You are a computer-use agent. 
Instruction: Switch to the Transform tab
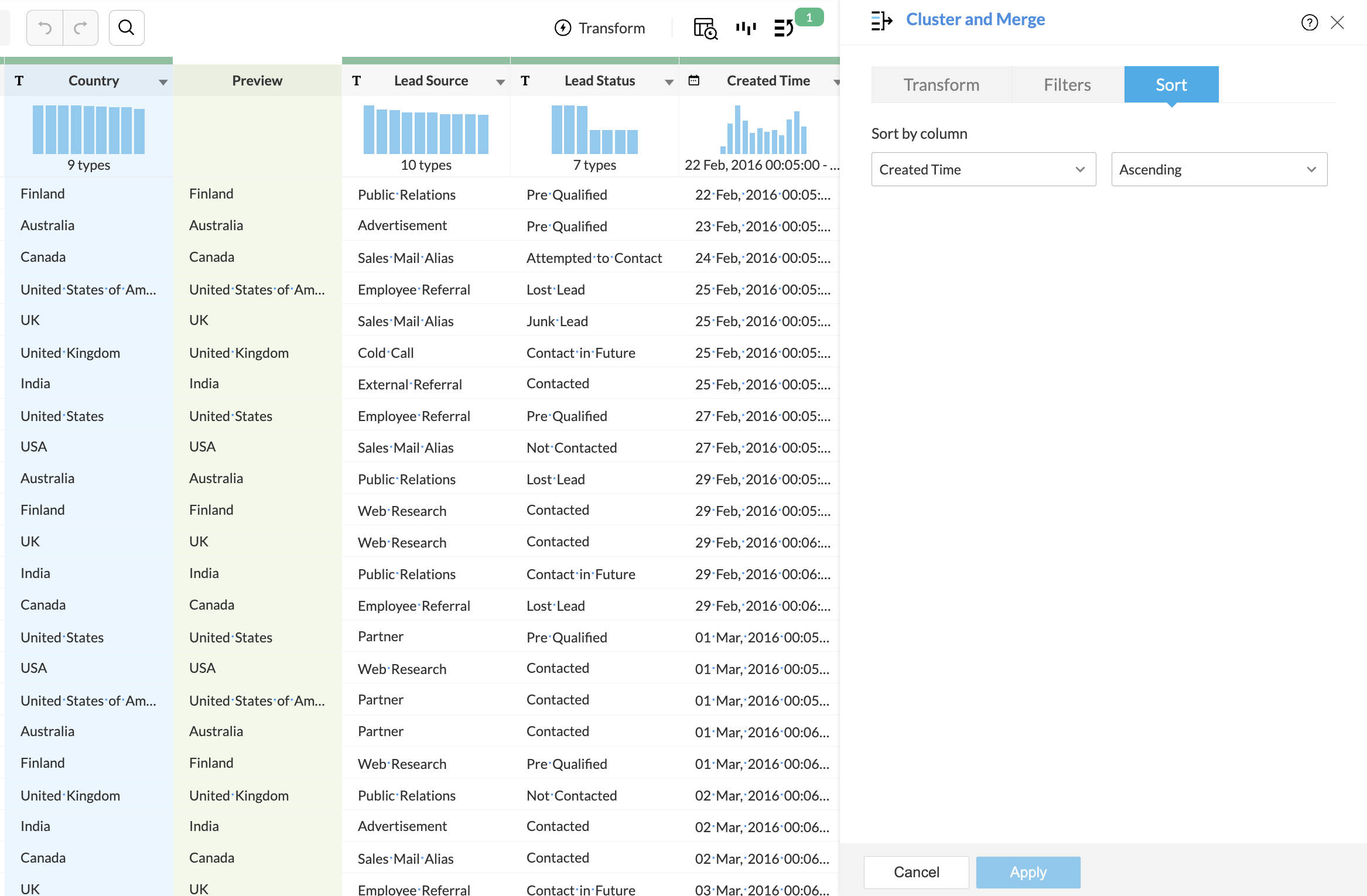[941, 85]
